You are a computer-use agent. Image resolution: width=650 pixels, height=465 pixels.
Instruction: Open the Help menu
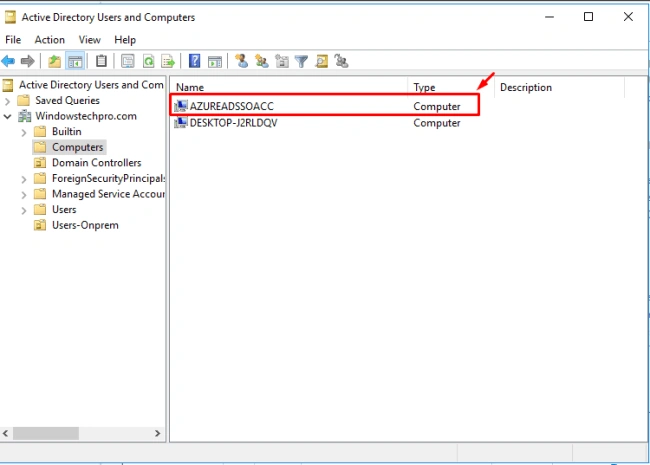(125, 40)
